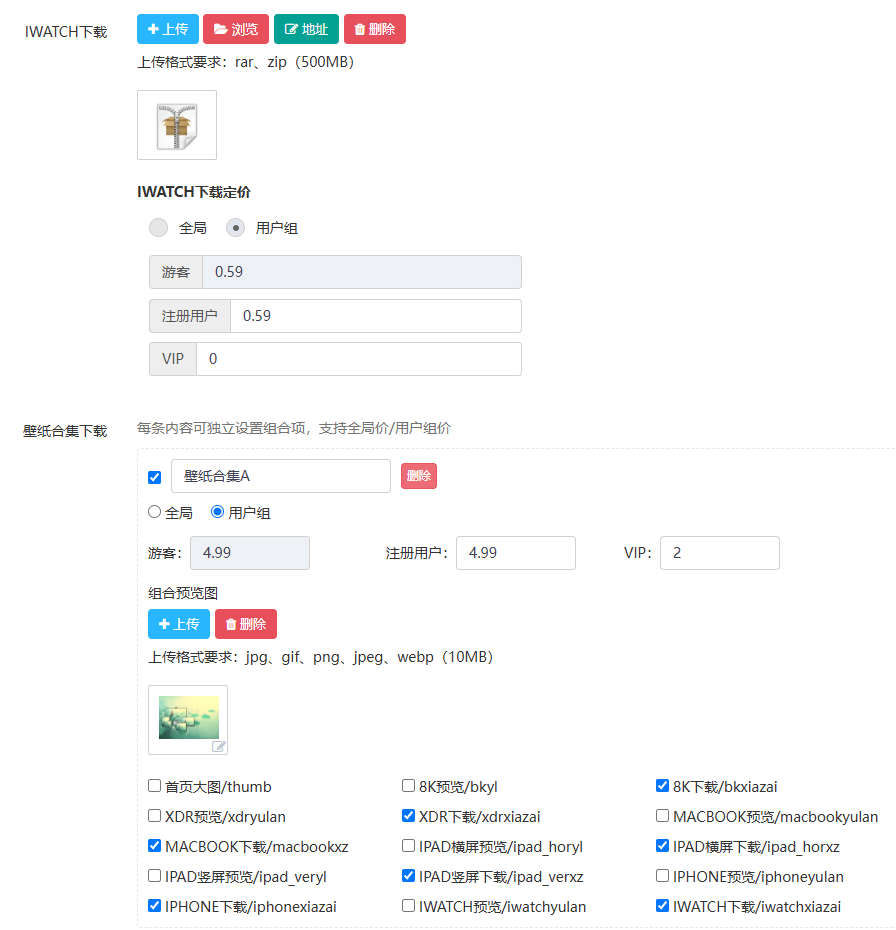Select 全局 radio for 壁纸合集A
This screenshot has width=896, height=930.
[154, 512]
